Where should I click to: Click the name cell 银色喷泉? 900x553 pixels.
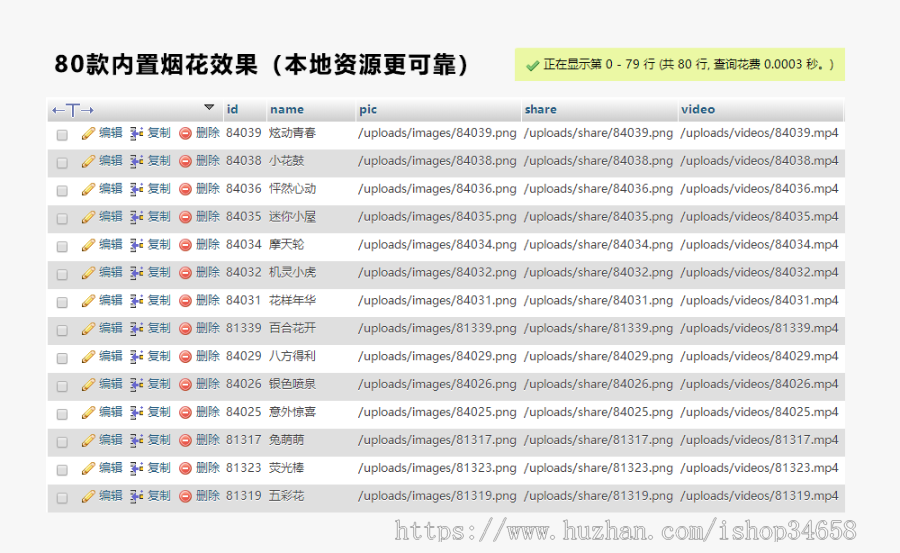click(292, 384)
